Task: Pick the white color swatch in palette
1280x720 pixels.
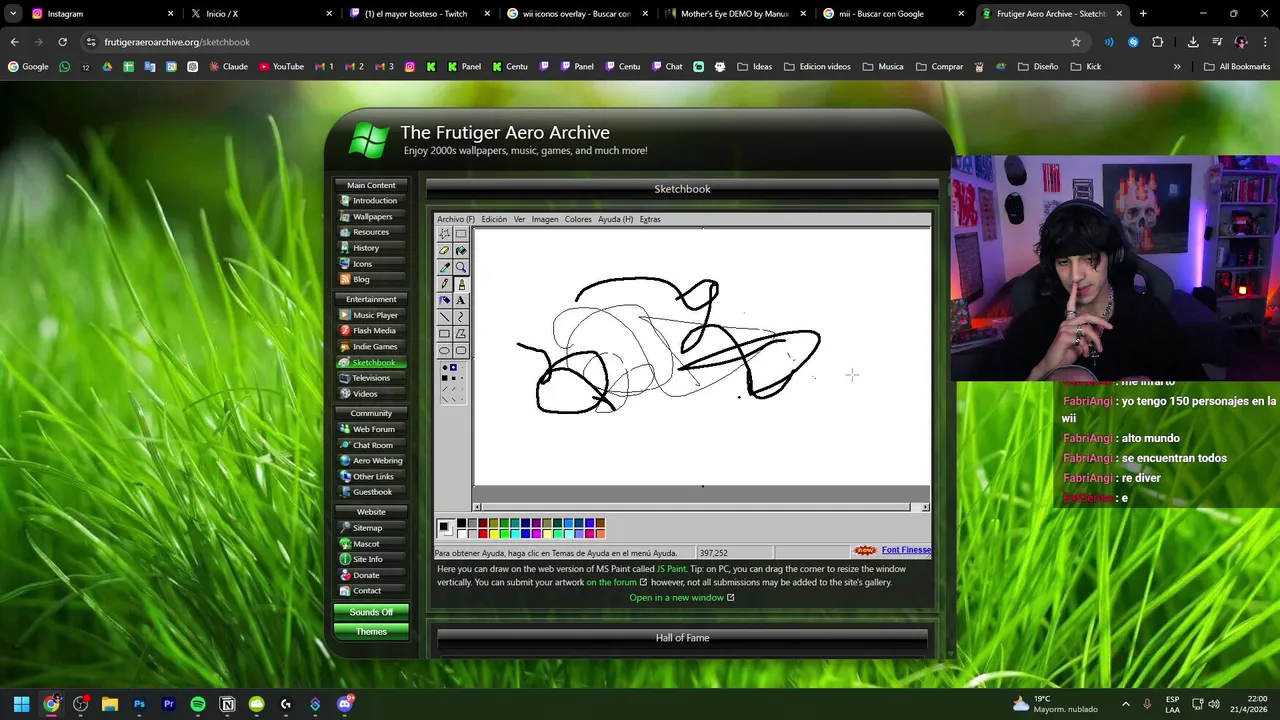Action: tap(462, 534)
